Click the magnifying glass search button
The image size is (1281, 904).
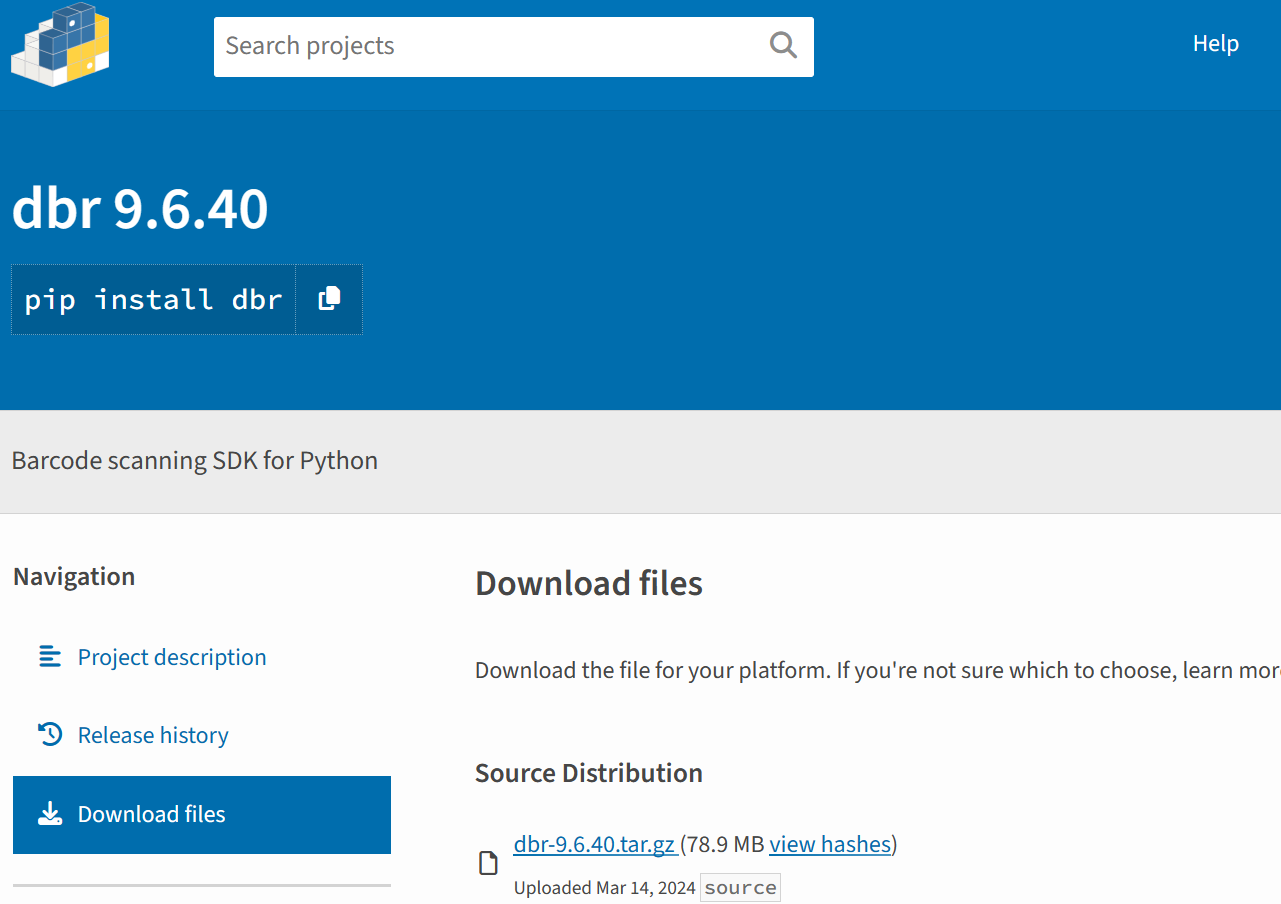click(783, 45)
